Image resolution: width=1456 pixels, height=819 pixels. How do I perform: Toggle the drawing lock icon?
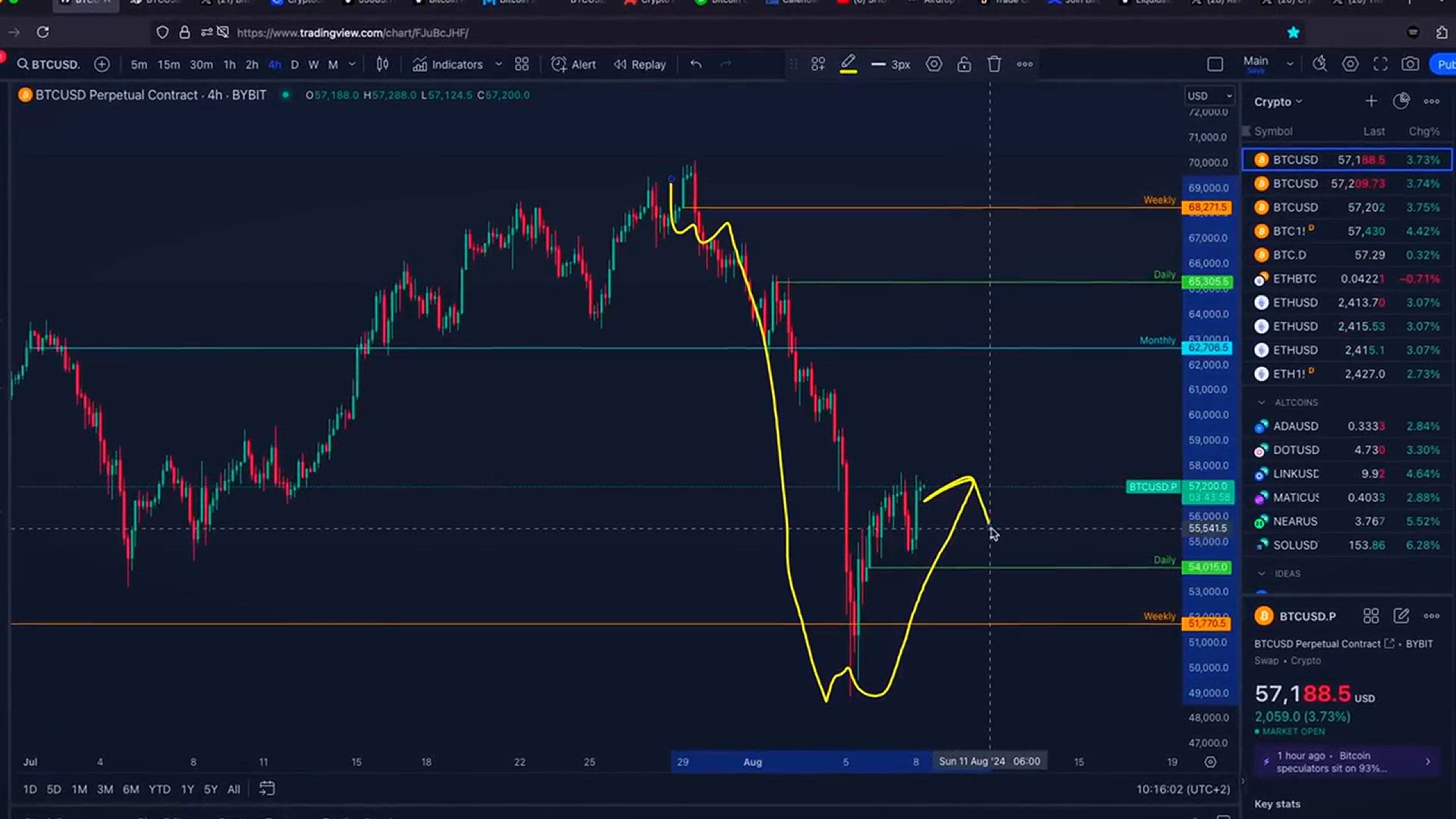tap(964, 64)
